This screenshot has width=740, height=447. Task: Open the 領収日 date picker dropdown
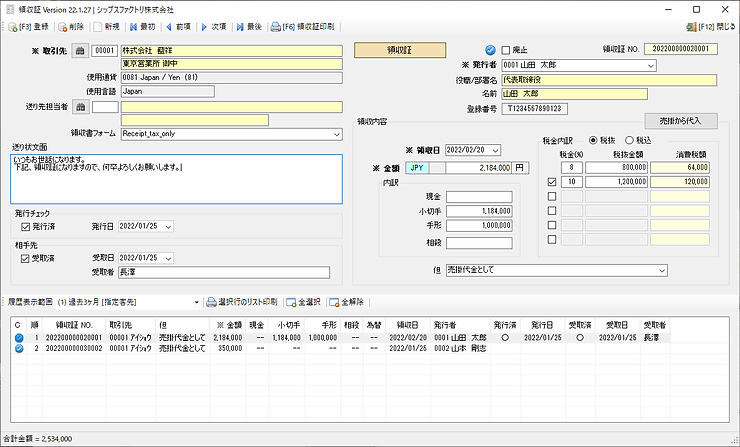point(495,150)
